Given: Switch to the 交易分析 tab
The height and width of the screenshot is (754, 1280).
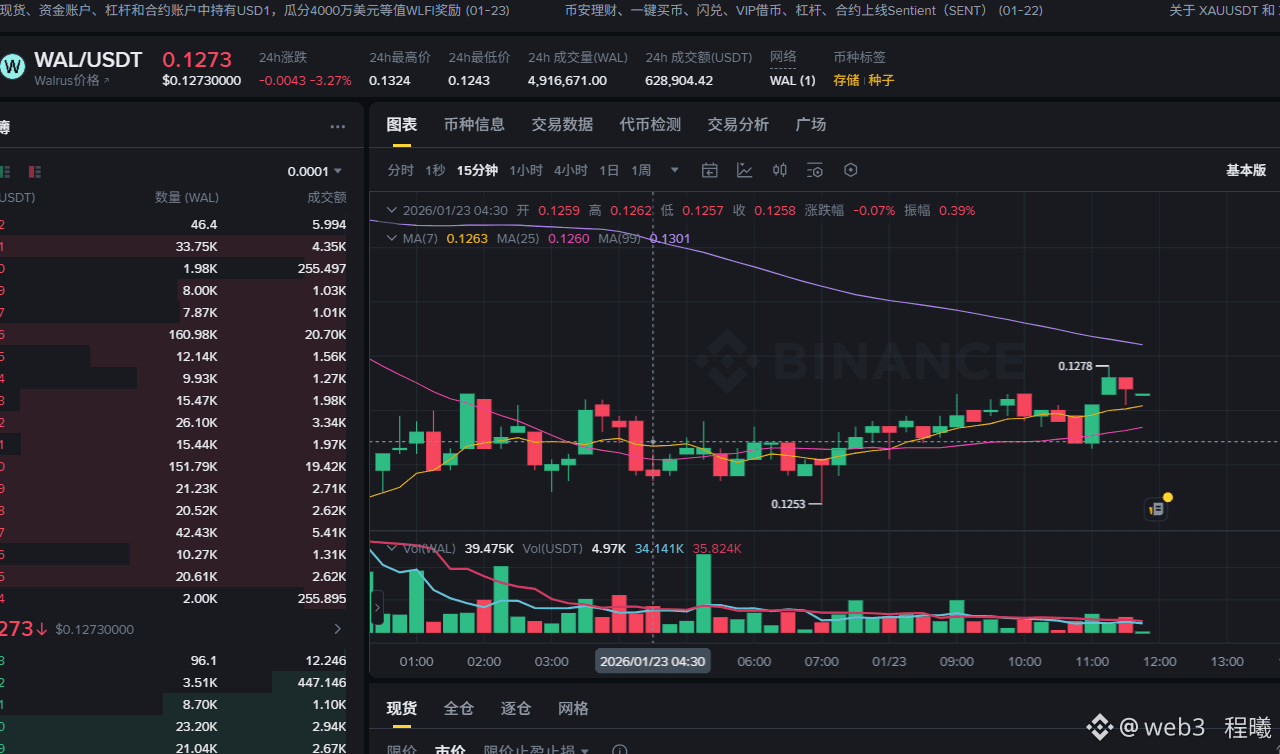Looking at the screenshot, I should click(x=738, y=124).
